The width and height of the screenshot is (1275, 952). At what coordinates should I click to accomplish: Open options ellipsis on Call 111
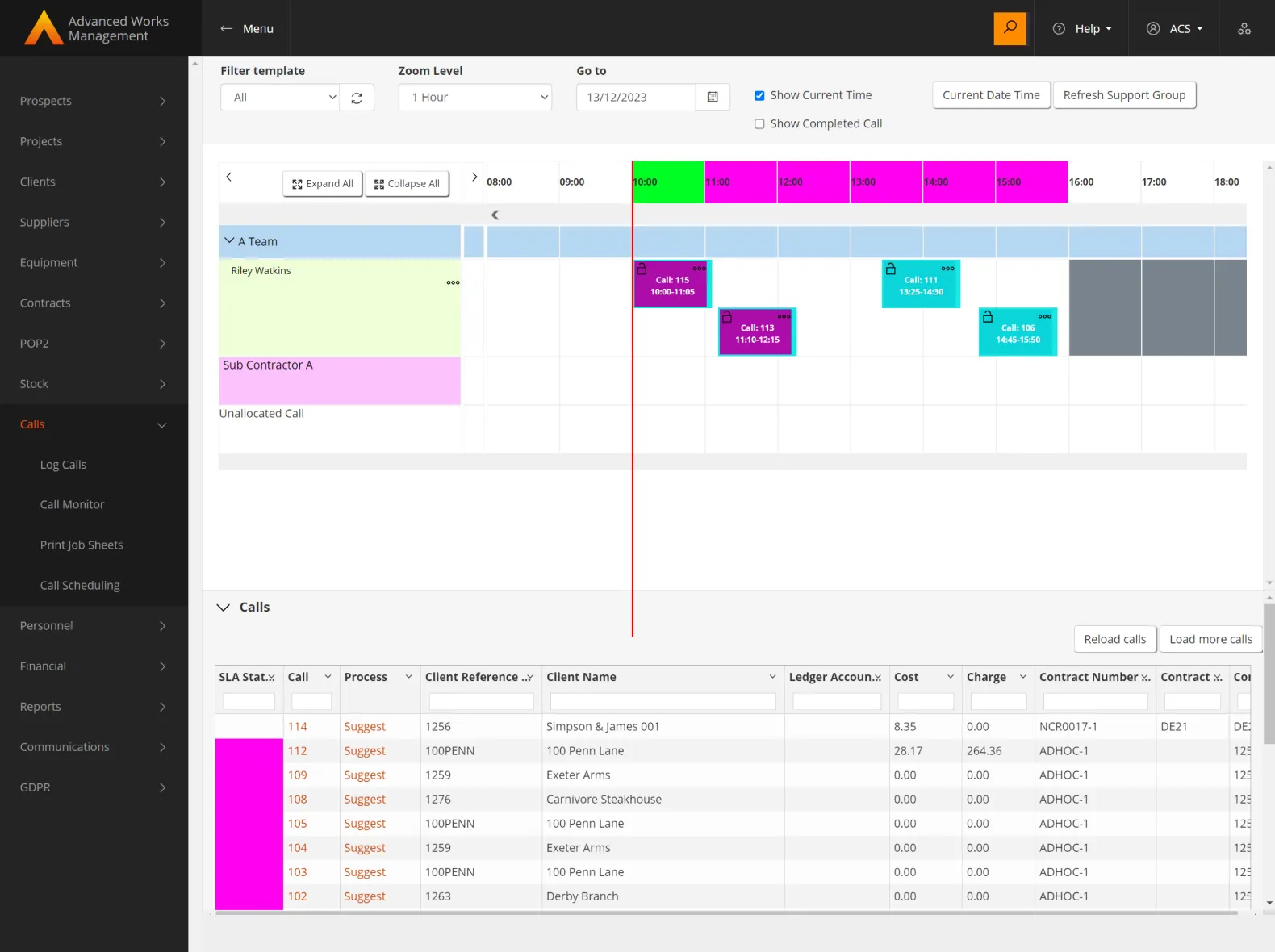click(948, 268)
